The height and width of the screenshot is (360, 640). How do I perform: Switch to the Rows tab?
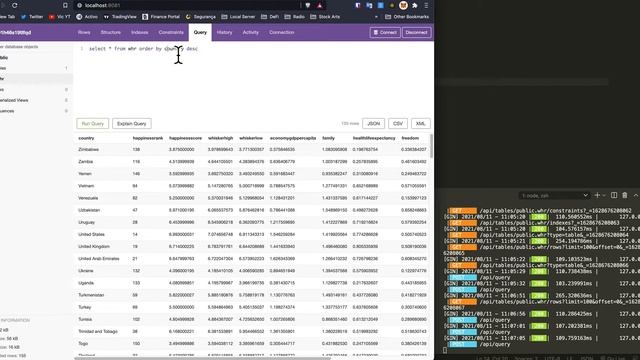84,32
